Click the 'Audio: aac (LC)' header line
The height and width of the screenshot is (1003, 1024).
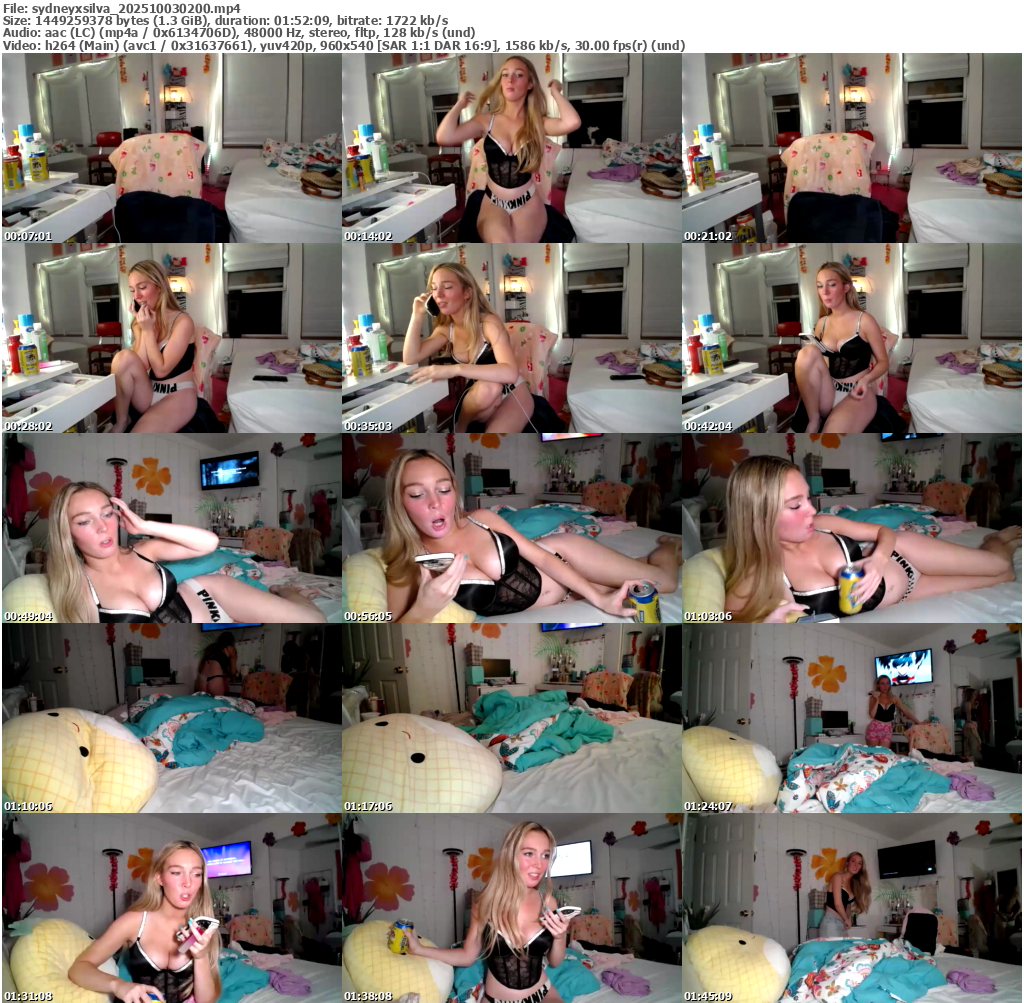tap(238, 33)
